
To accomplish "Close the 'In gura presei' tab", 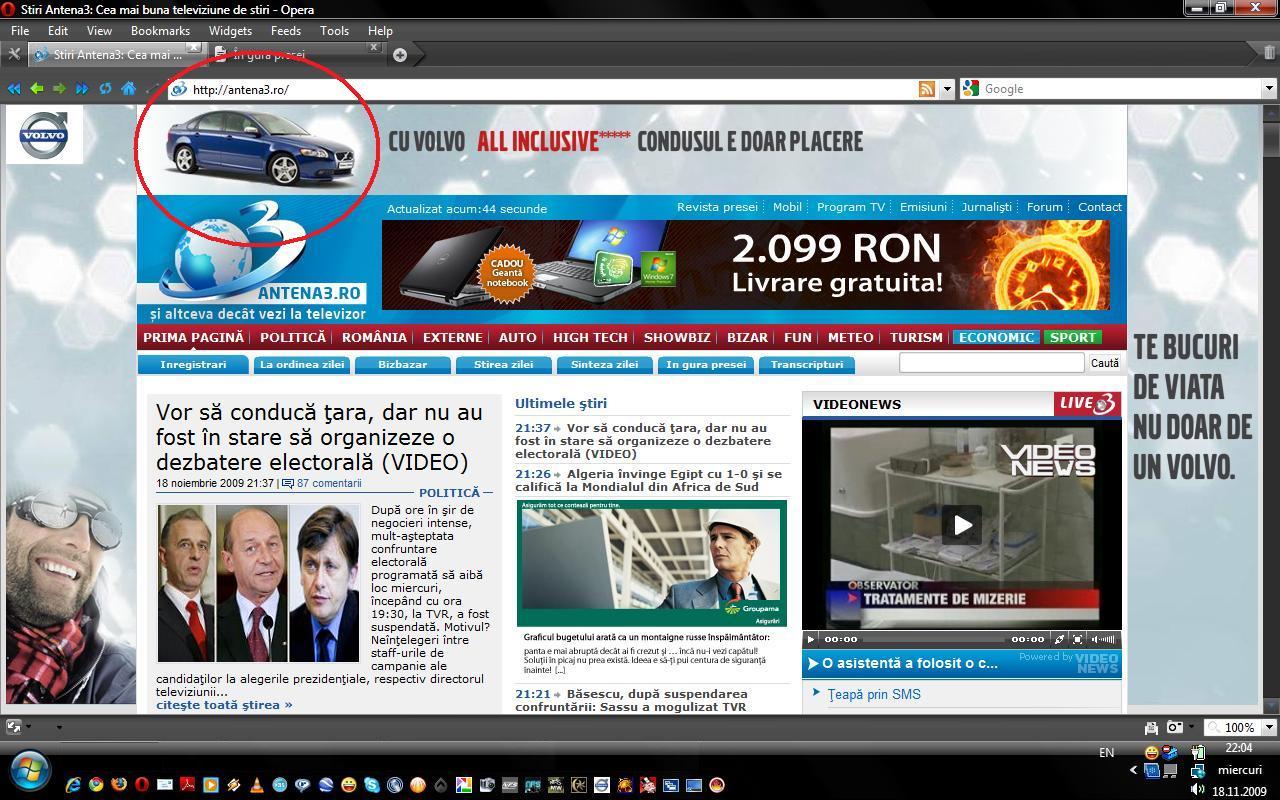I will (x=374, y=47).
